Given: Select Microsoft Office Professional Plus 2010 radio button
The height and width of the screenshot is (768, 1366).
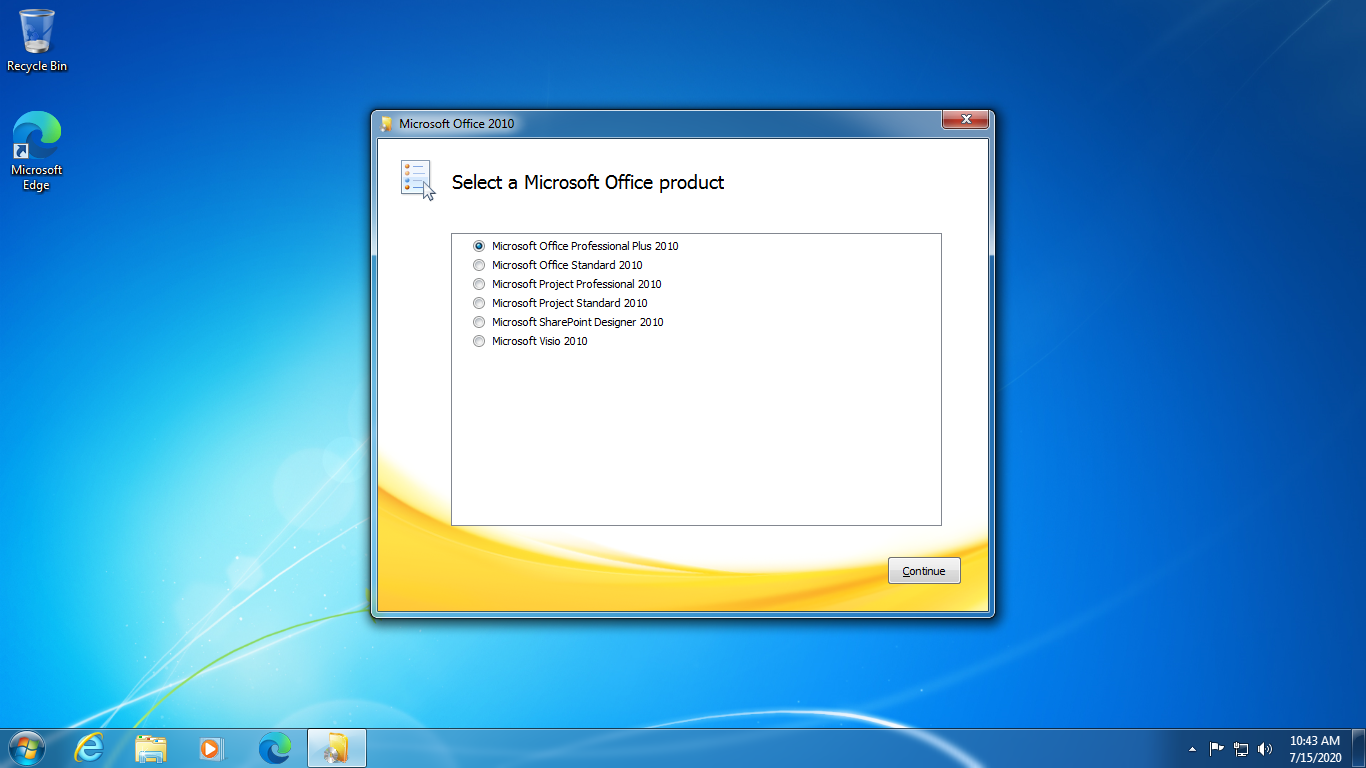Looking at the screenshot, I should click(x=479, y=246).
